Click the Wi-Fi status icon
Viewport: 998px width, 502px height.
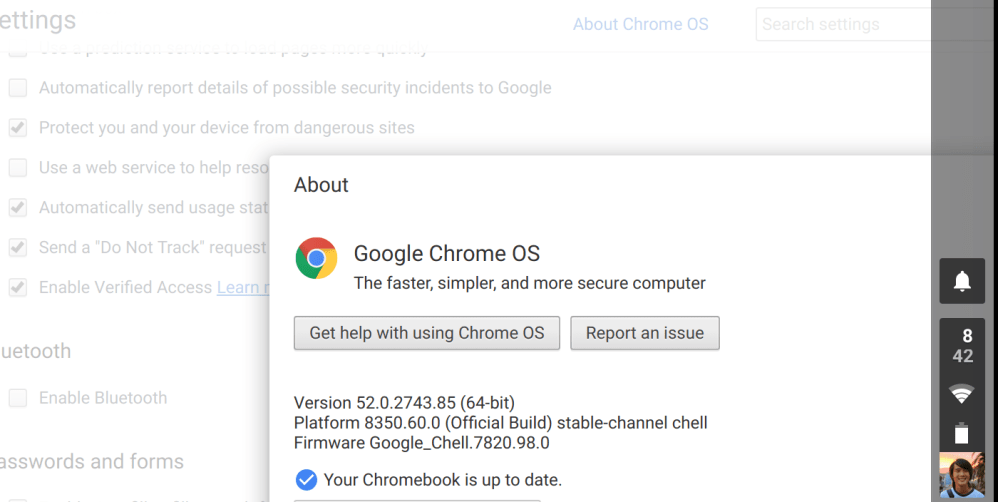click(x=962, y=394)
